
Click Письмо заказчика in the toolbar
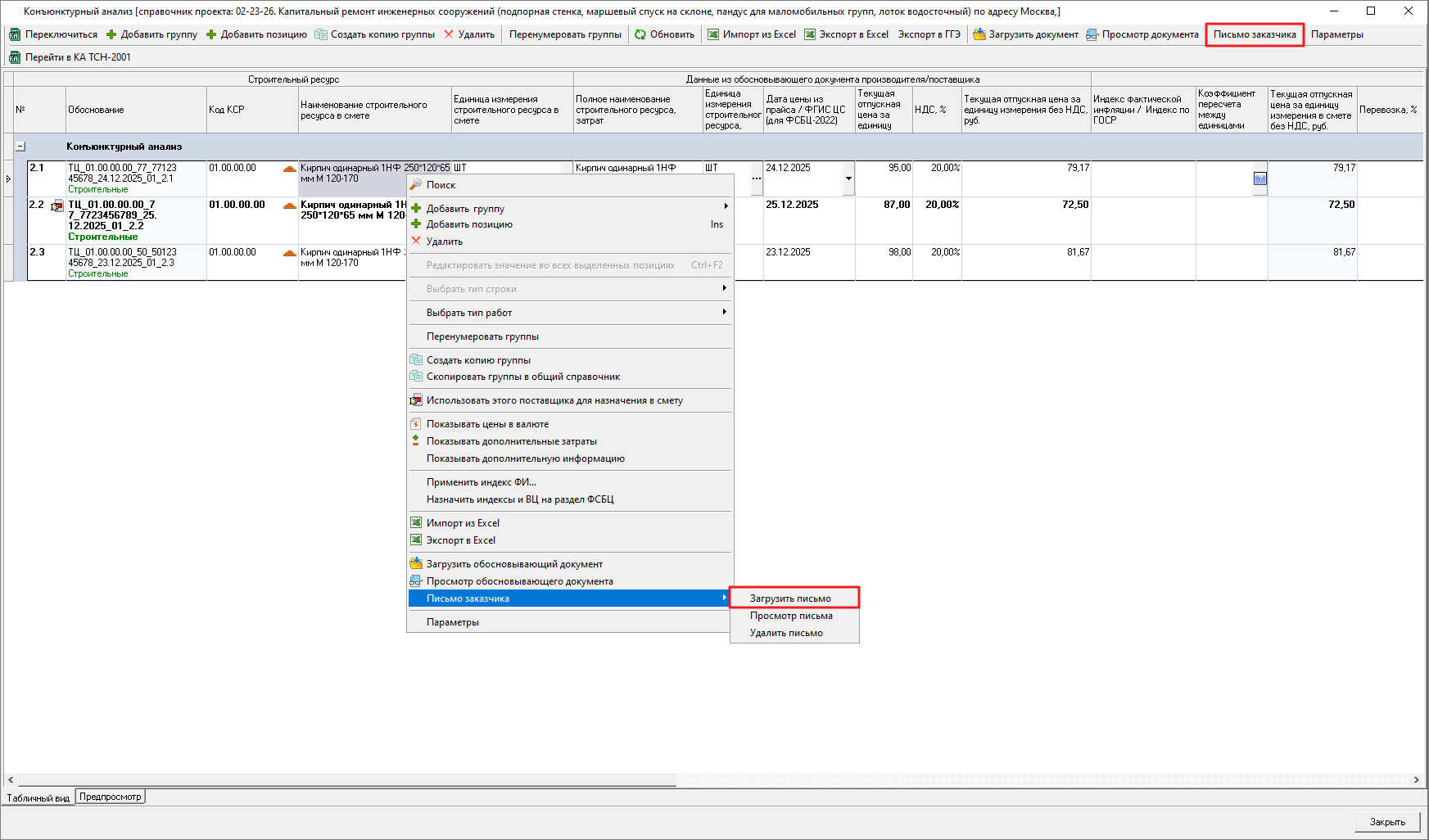[1254, 34]
